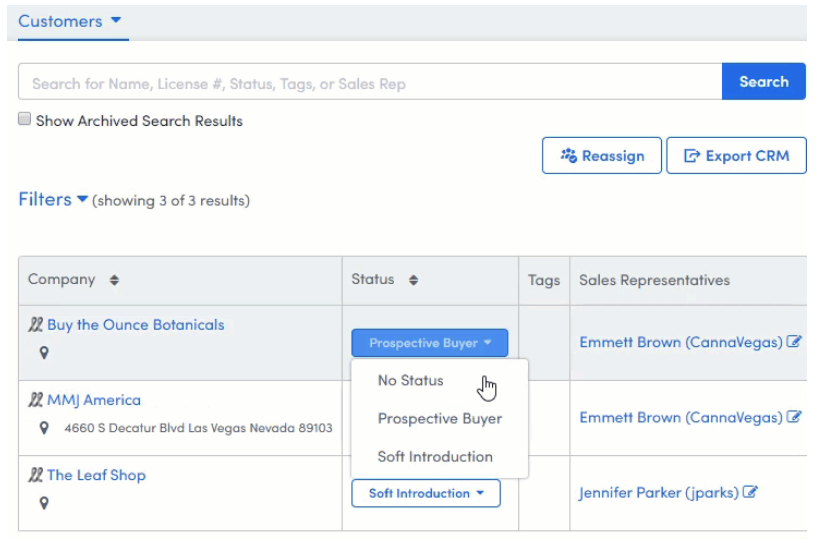Open Soft Introduction status dropdown for Leaf Shop
Viewport: 826px width, 556px height.
point(426,493)
